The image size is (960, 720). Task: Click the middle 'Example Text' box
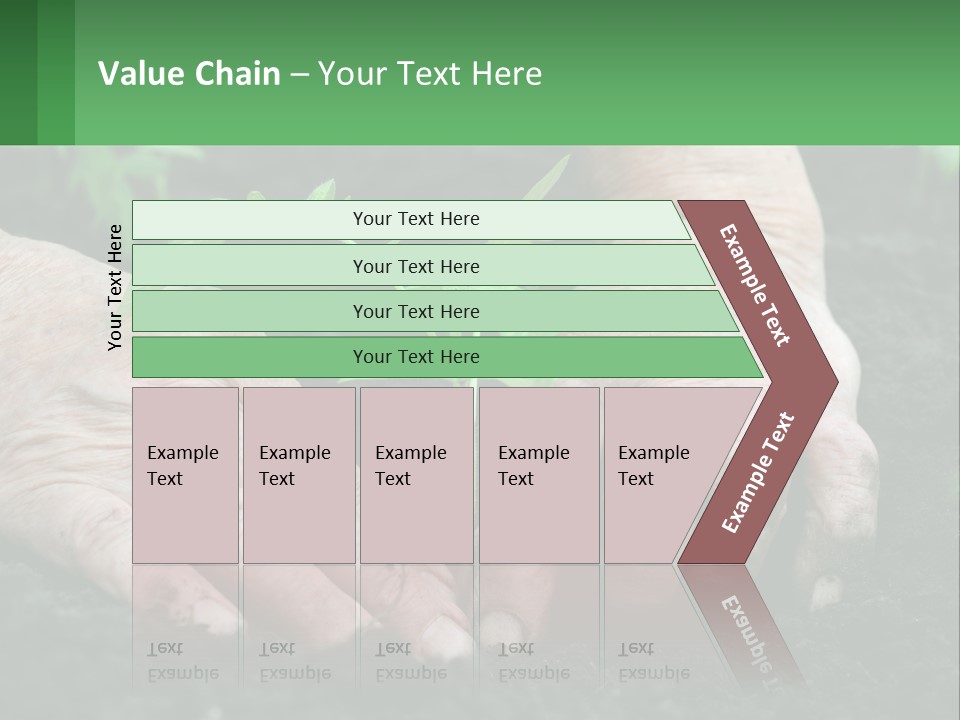pos(416,475)
